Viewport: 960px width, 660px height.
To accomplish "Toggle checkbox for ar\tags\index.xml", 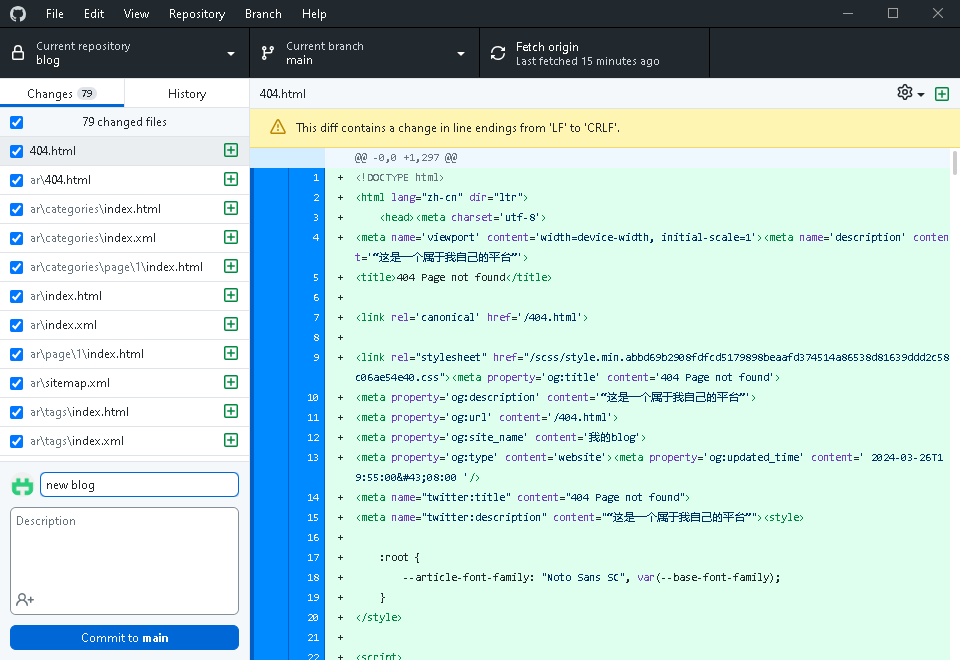I will 16,441.
